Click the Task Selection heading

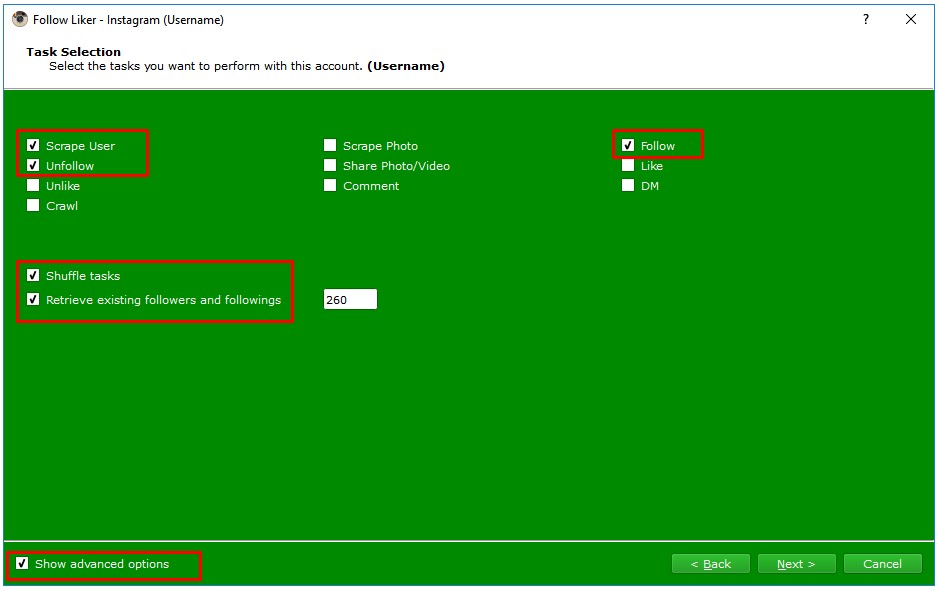click(x=74, y=51)
